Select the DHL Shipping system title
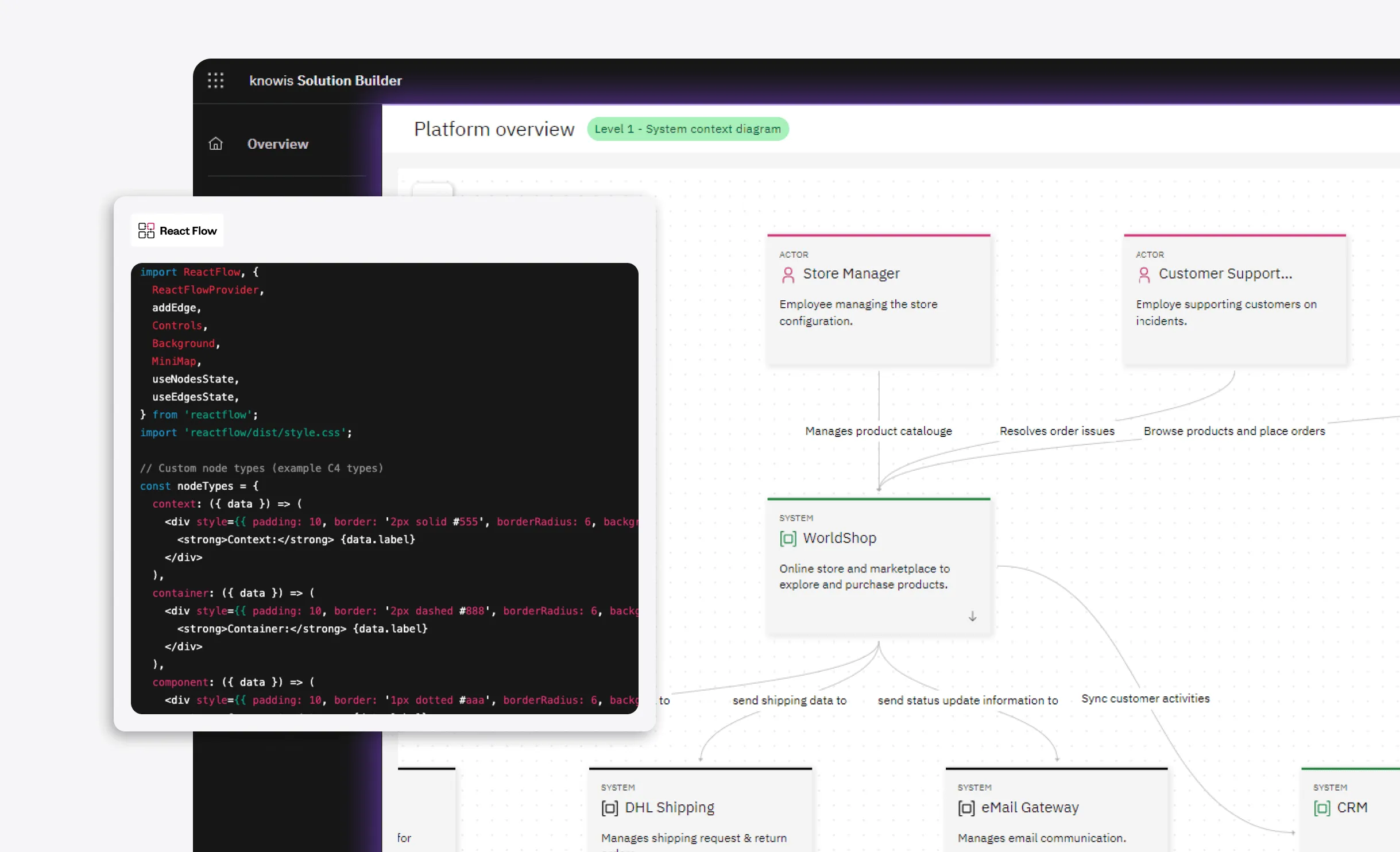The image size is (1400, 852). [670, 807]
